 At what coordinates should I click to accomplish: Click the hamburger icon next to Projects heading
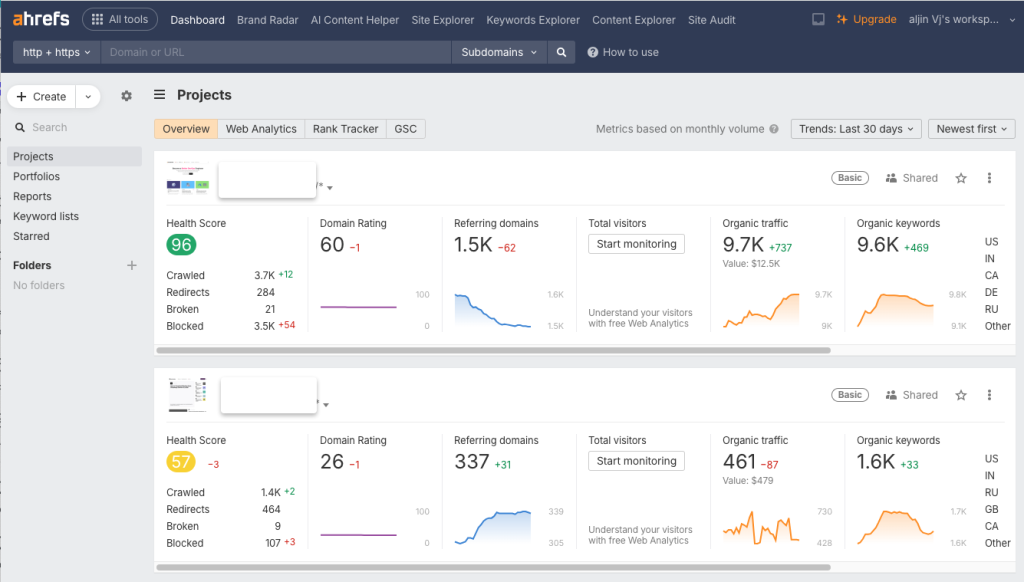pos(159,94)
